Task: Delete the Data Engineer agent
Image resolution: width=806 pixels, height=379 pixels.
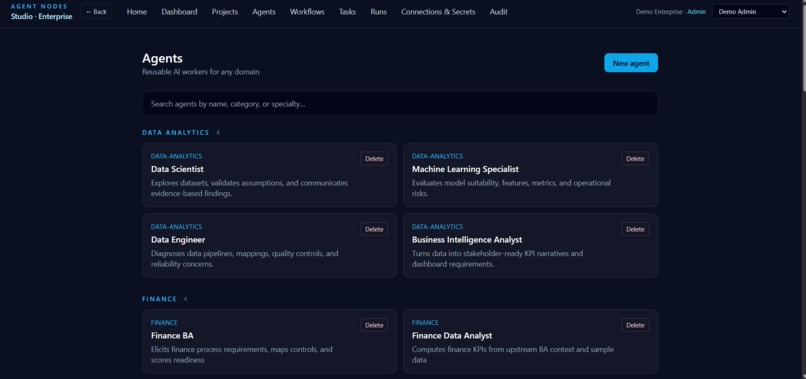Action: coord(374,229)
